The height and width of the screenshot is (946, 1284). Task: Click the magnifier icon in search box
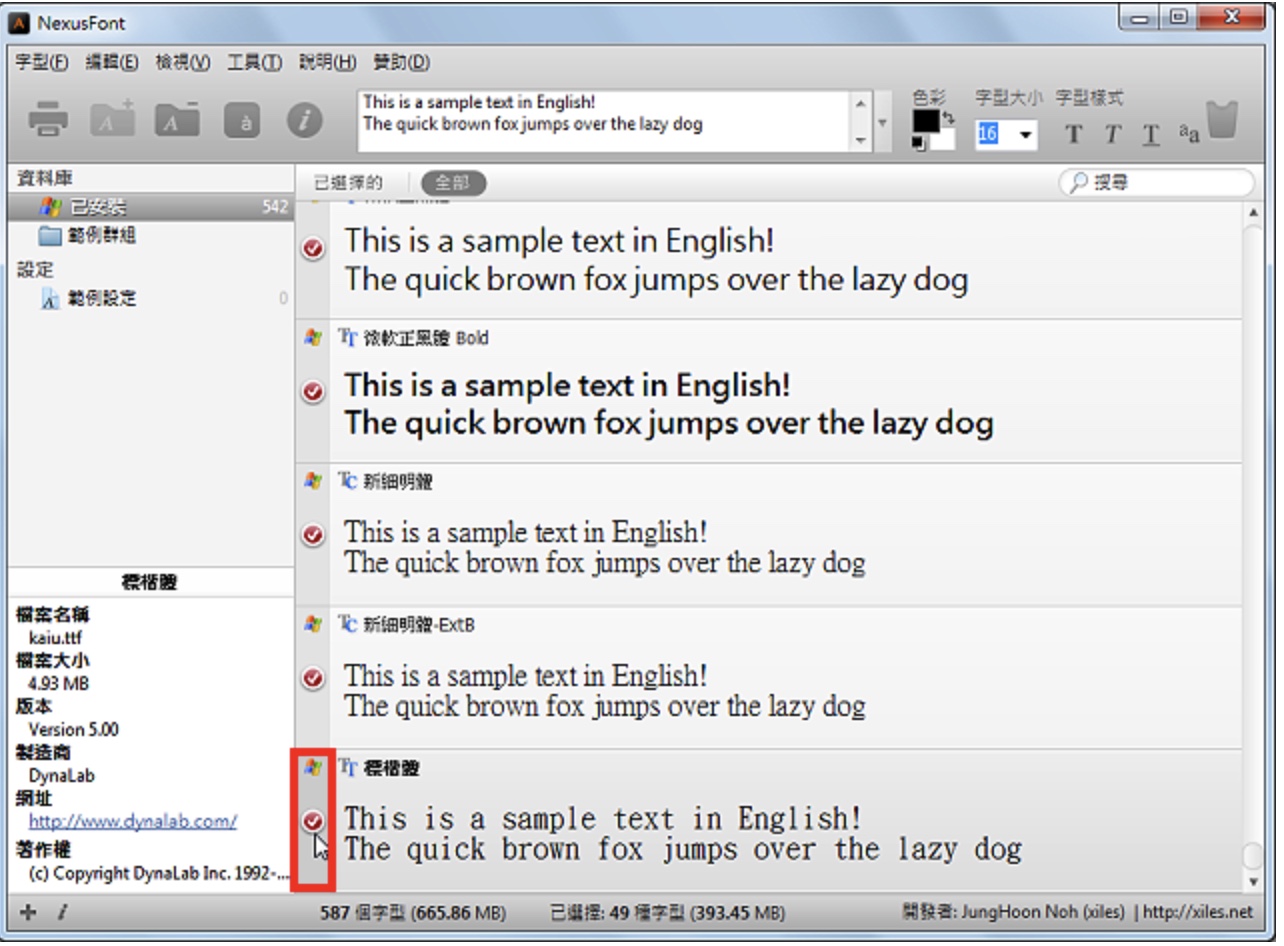[1079, 183]
